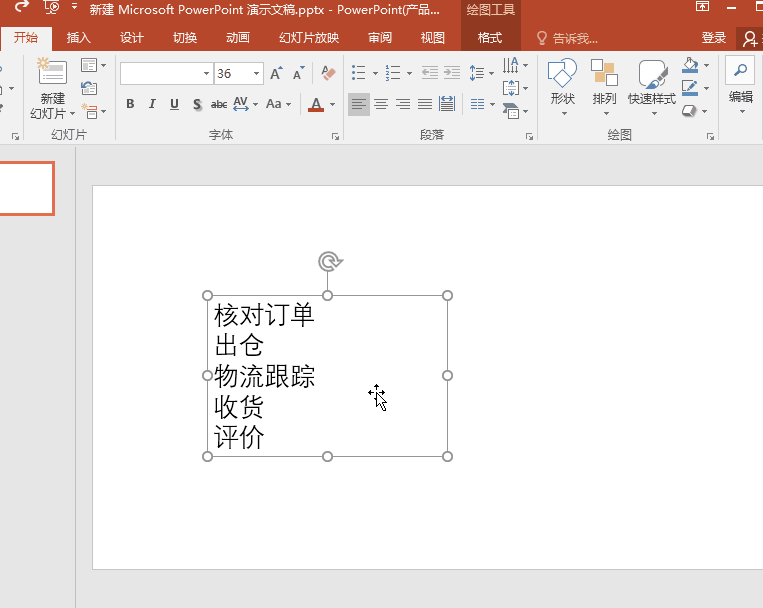
Task: Toggle text shadow S button
Action: coord(197,104)
